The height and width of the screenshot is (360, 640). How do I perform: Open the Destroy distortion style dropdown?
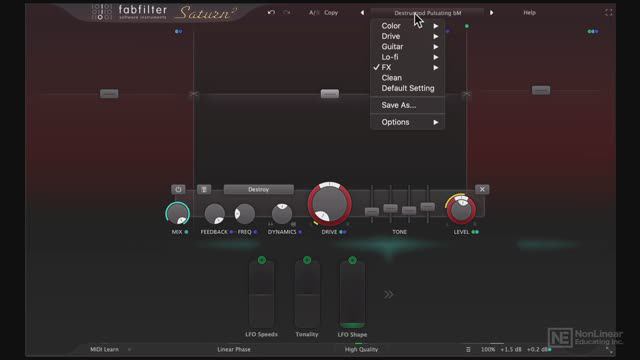tap(258, 189)
